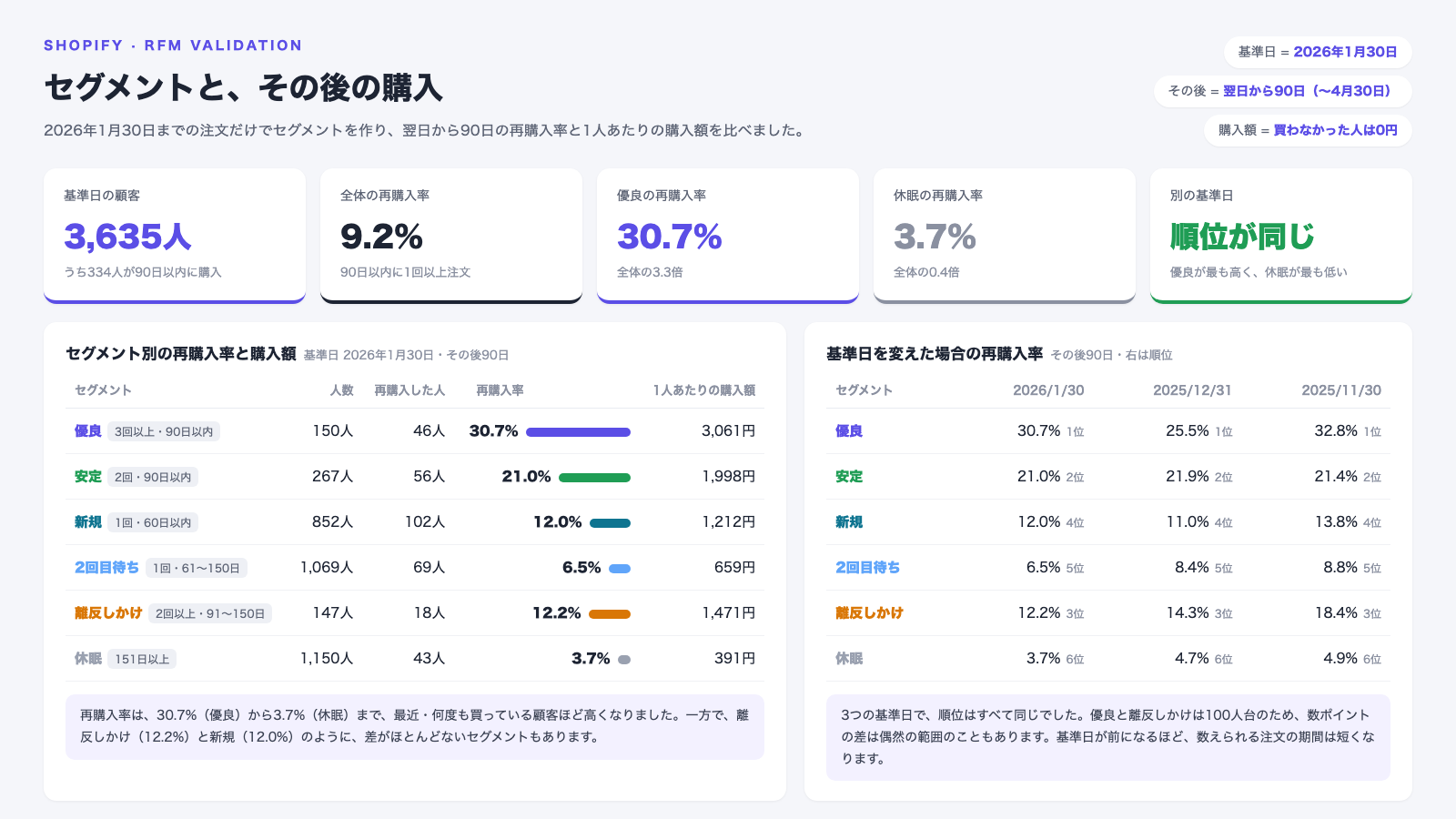
Task: Click the 1人あたりの購入額 column header
Action: [x=703, y=390]
